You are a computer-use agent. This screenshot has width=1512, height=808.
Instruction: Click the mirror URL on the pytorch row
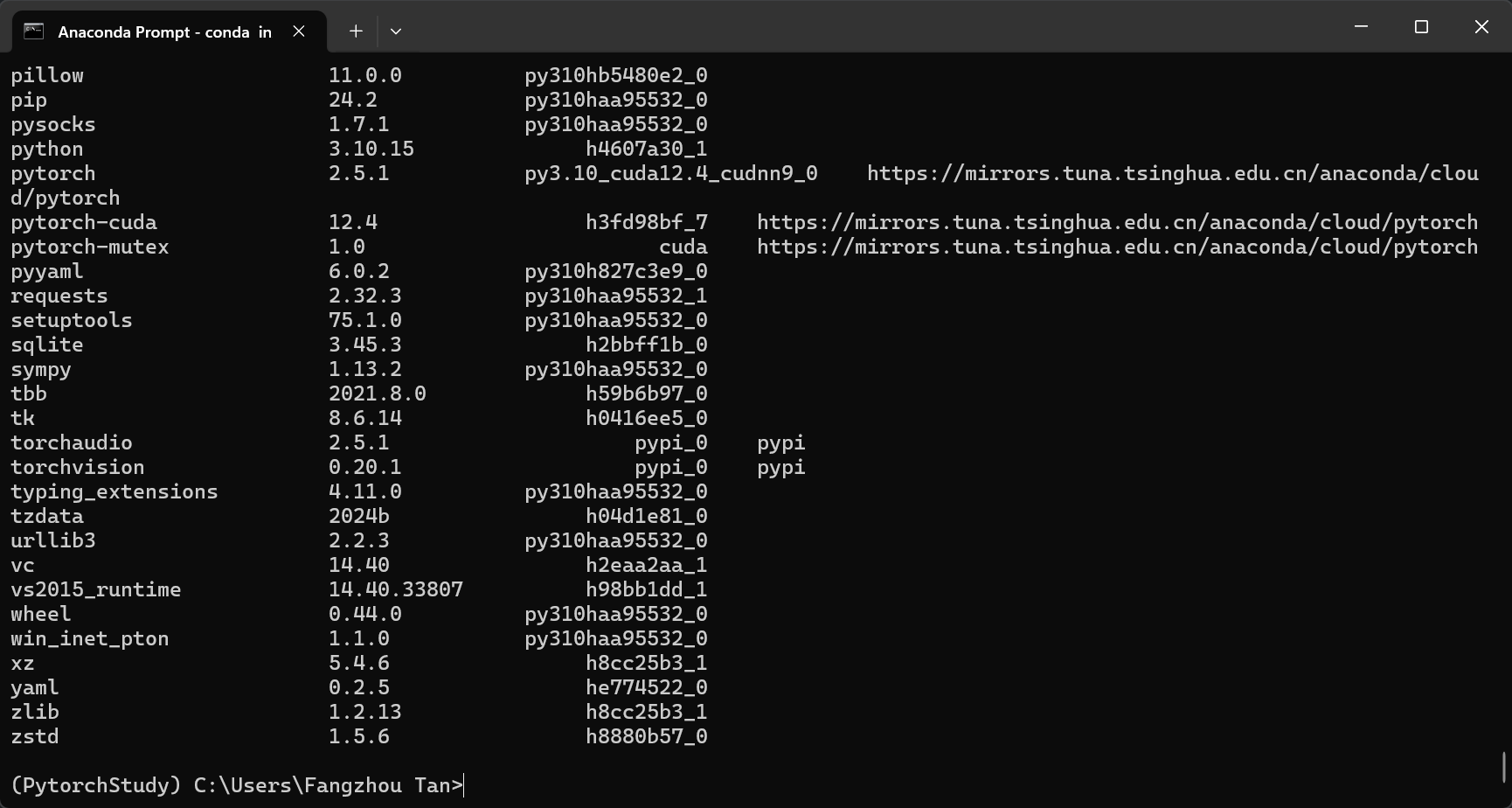[x=1172, y=173]
